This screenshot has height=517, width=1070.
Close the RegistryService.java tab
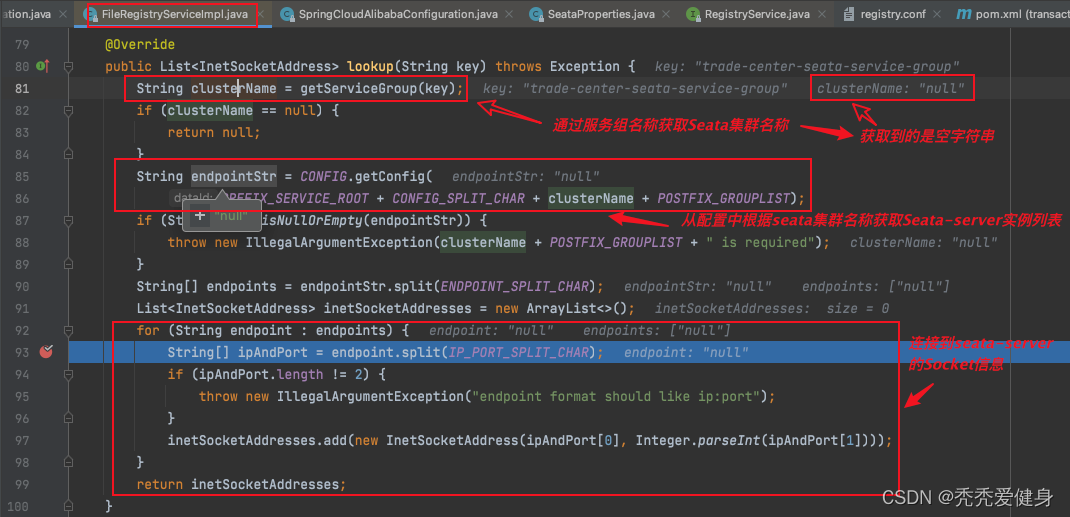822,15
